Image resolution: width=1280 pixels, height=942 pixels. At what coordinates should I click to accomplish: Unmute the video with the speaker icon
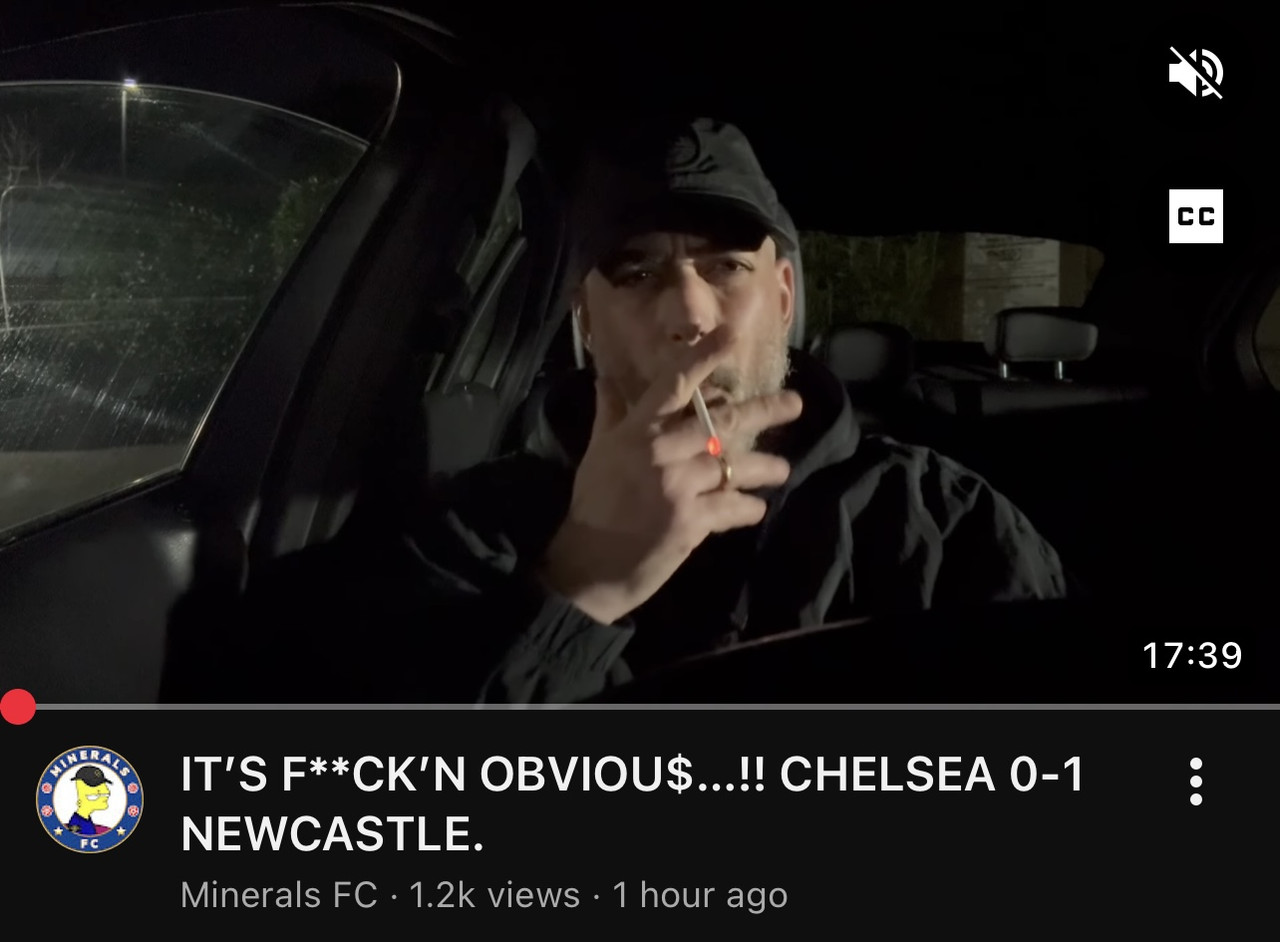click(x=1196, y=73)
